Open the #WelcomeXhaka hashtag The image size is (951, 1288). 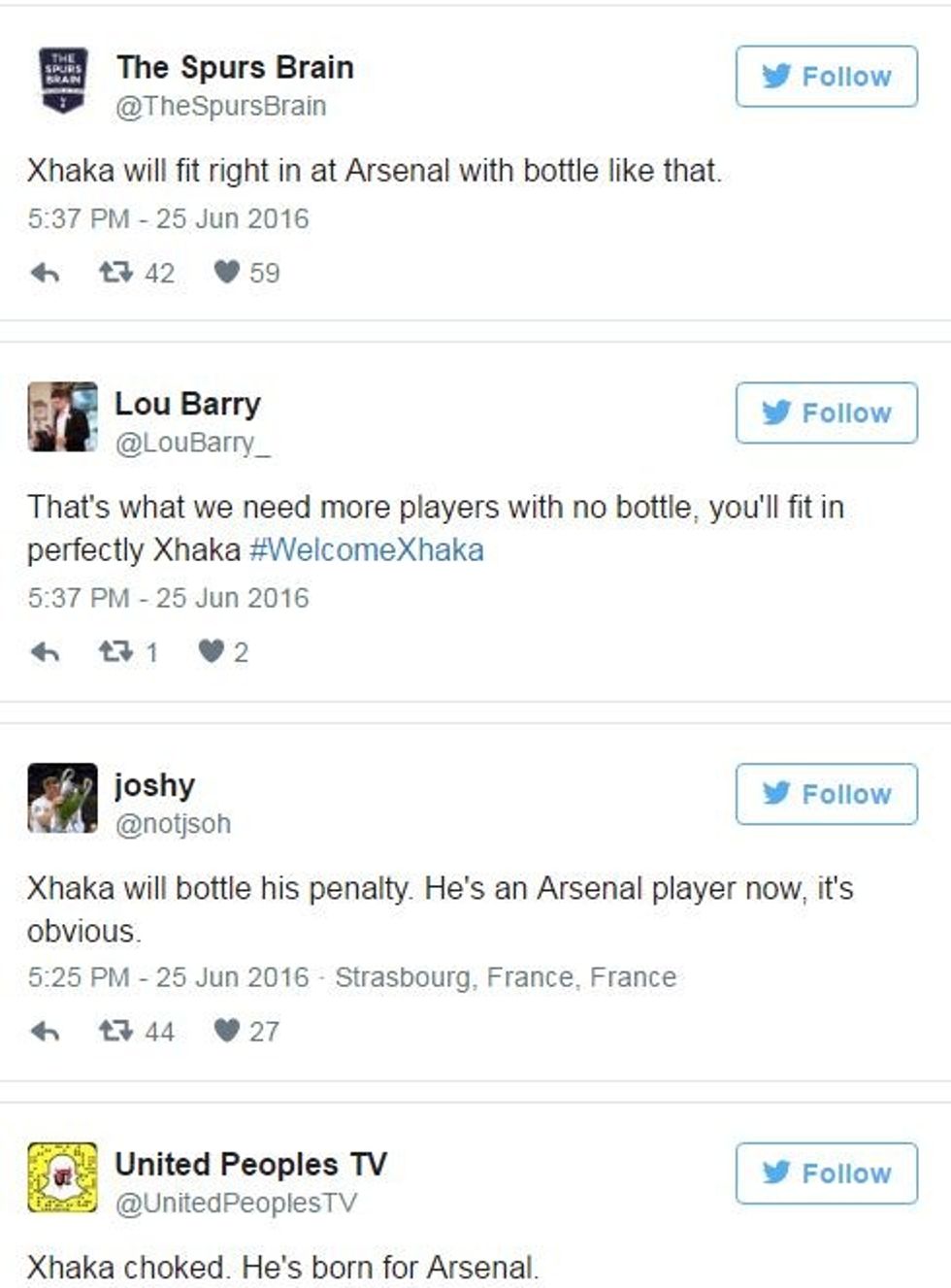367,550
